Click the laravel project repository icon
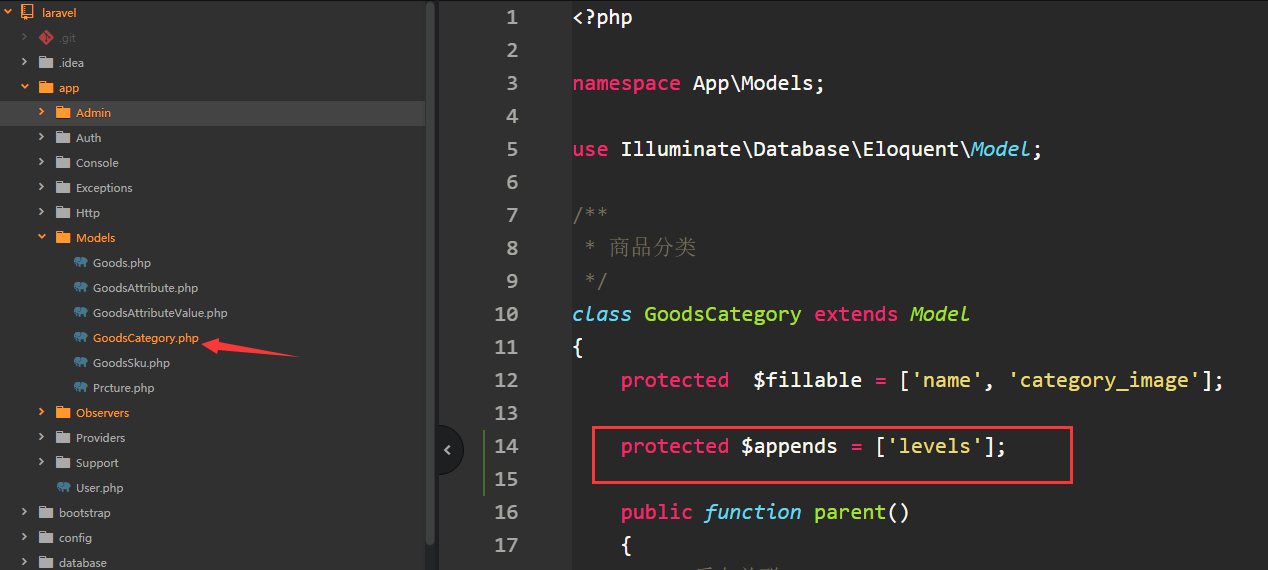 [28, 13]
